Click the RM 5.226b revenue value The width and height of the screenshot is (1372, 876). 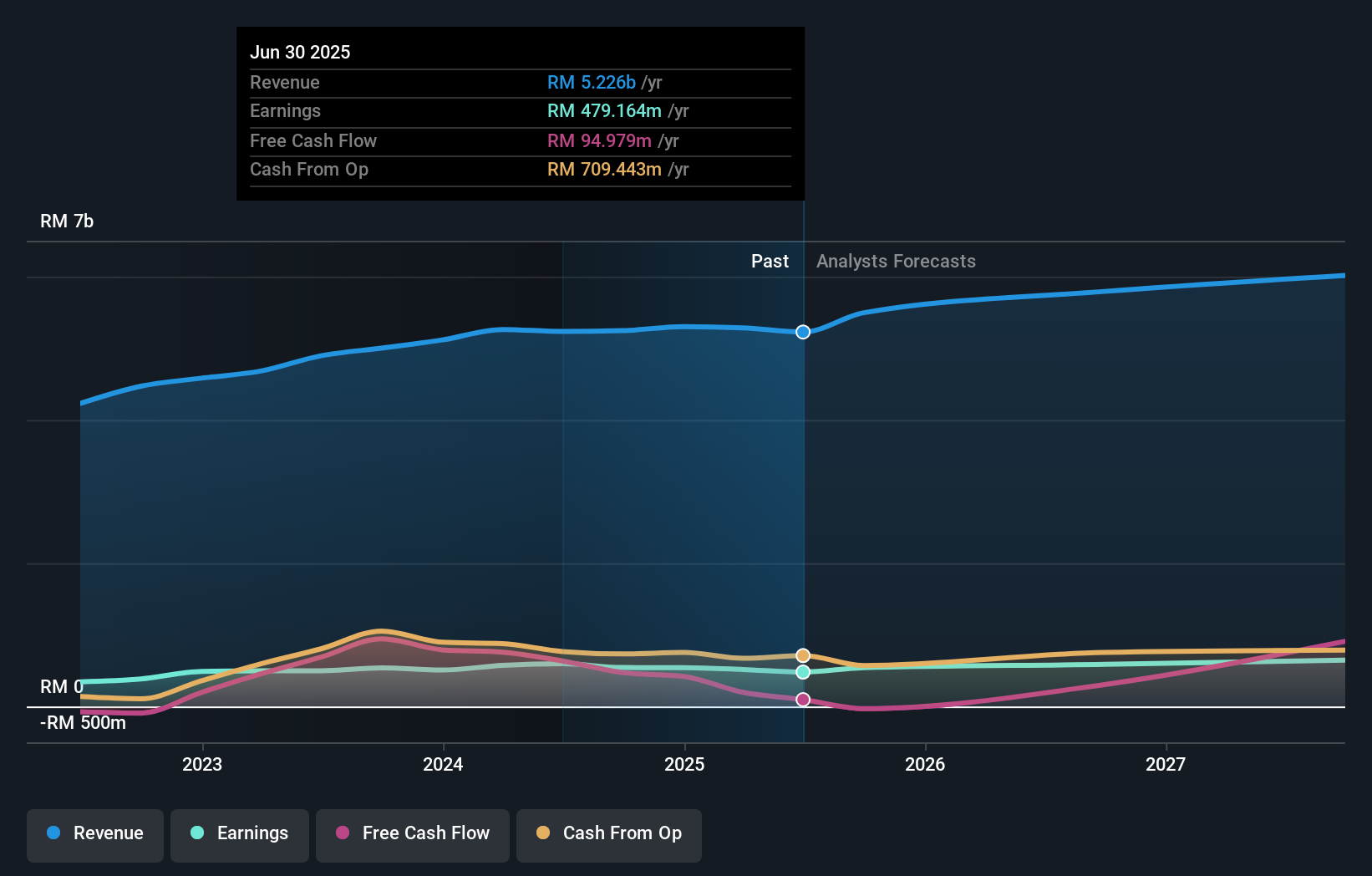[x=594, y=82]
